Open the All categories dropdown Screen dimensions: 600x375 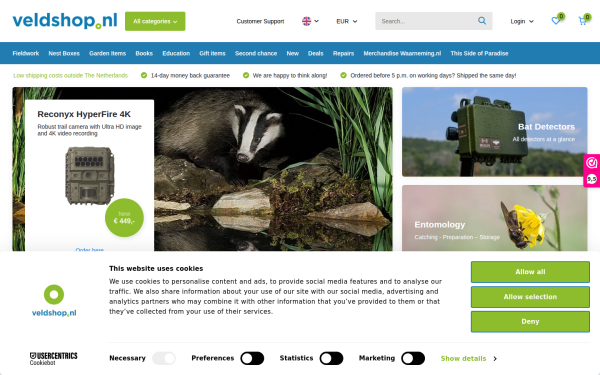pyautogui.click(x=155, y=21)
